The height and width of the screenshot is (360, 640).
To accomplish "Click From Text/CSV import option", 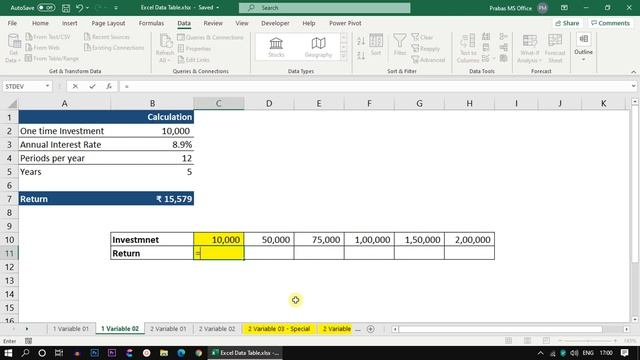I will click(x=48, y=37).
